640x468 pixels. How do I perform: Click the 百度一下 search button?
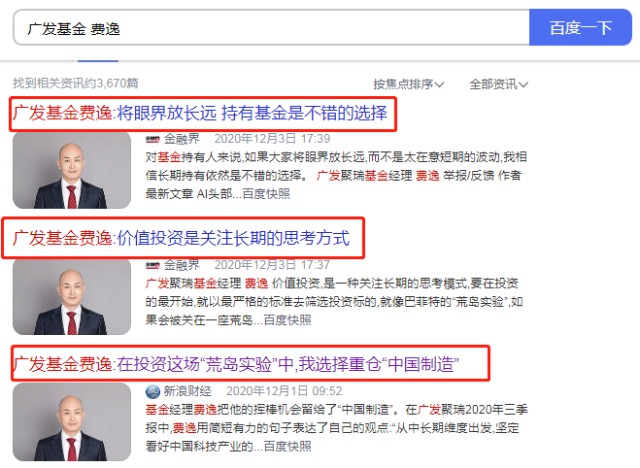[580, 28]
